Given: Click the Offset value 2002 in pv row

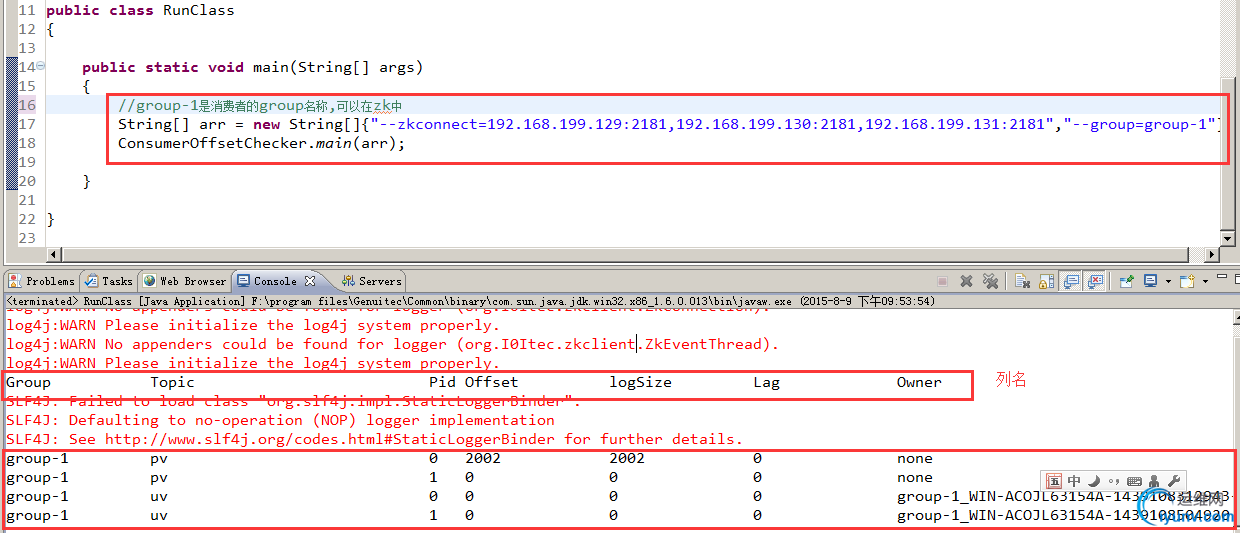Looking at the screenshot, I should coord(483,458).
